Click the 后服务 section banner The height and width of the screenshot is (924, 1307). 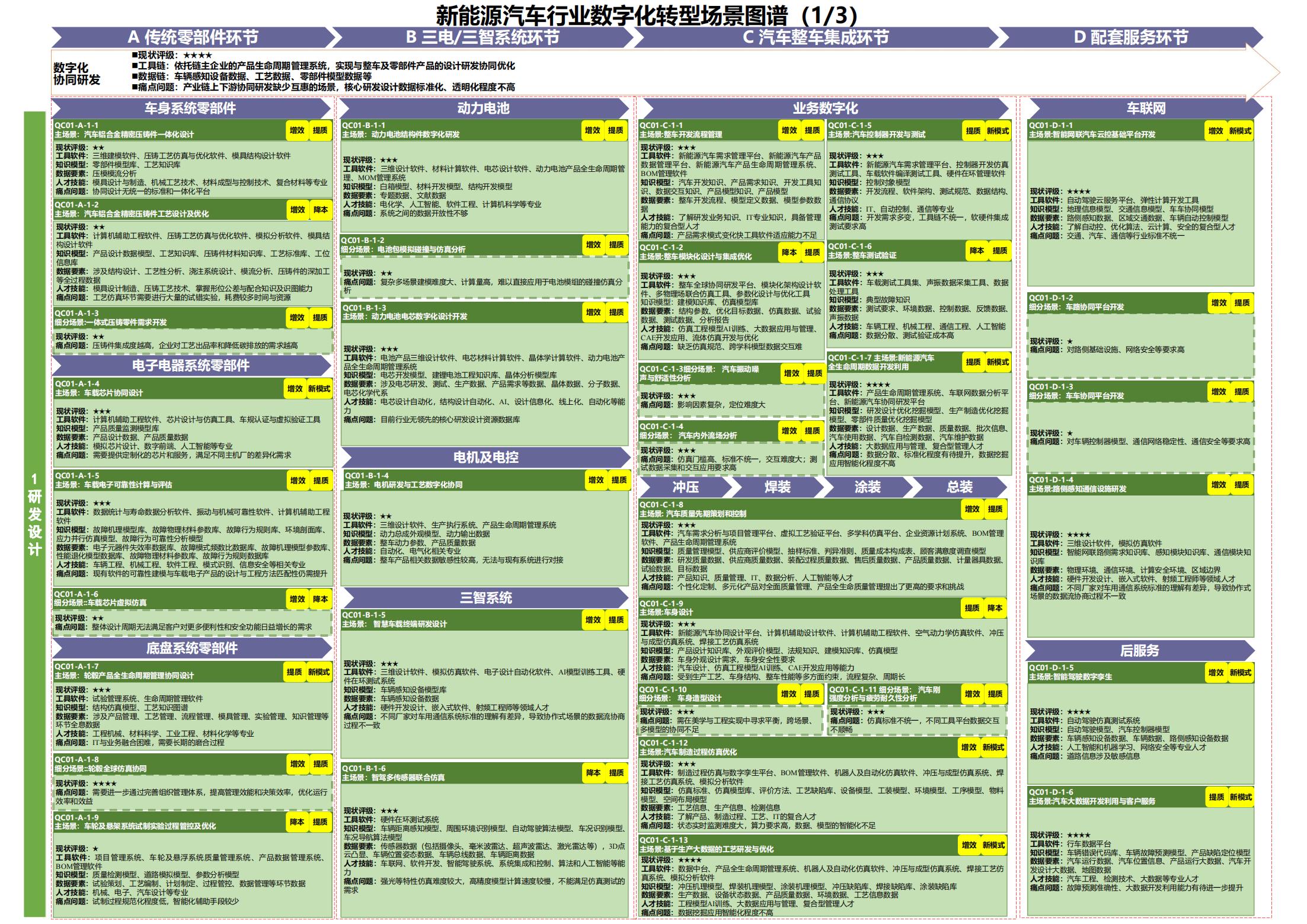coord(1139,651)
